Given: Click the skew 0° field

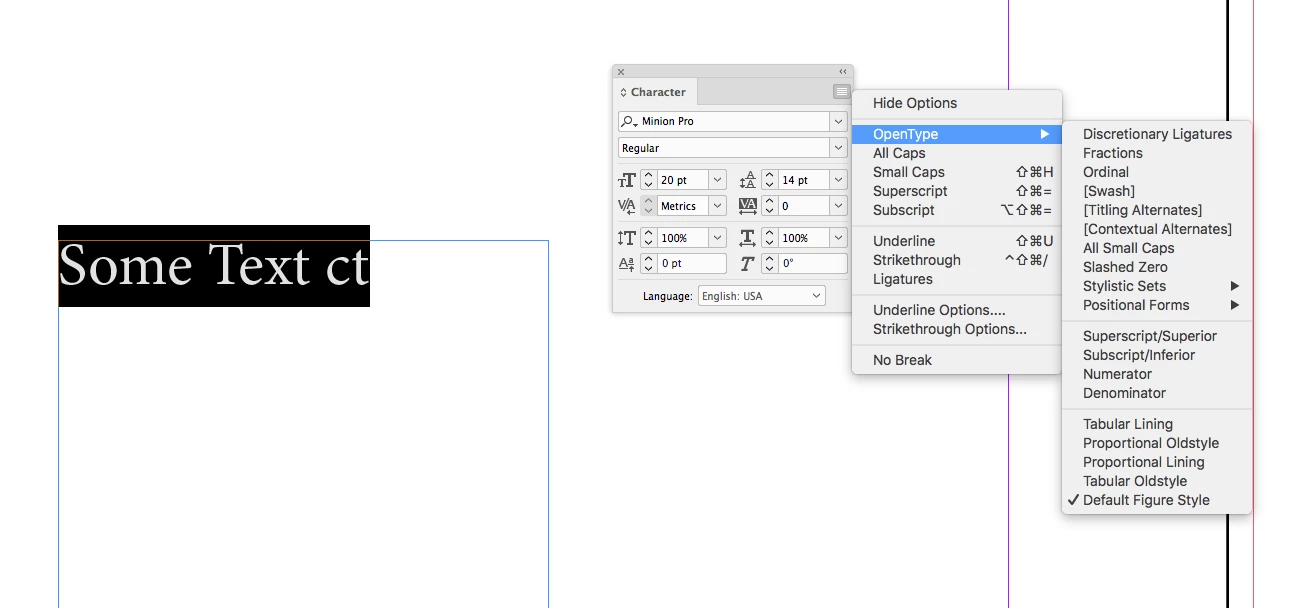Looking at the screenshot, I should (812, 264).
